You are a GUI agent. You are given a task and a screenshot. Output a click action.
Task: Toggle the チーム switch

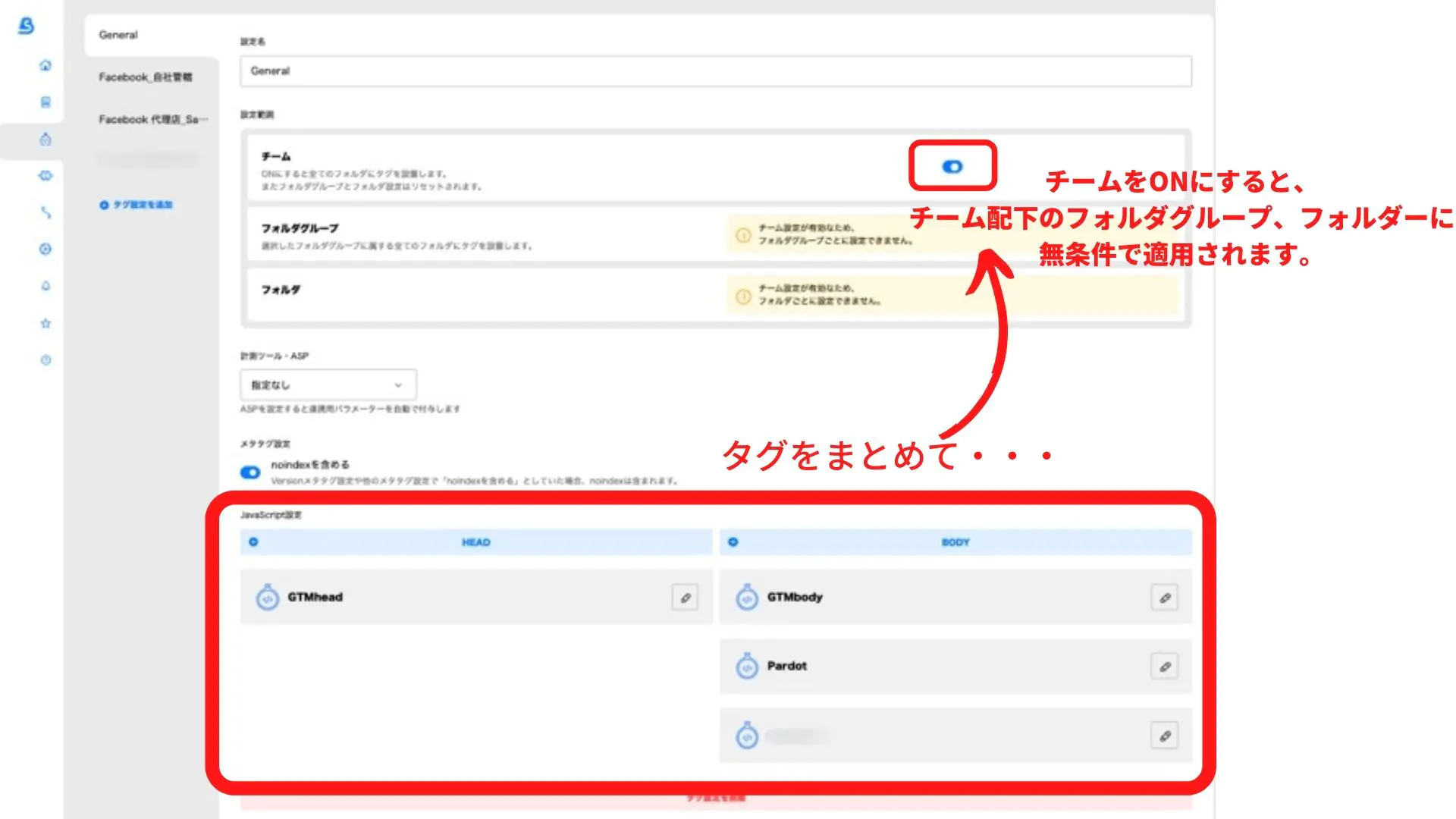tap(952, 167)
